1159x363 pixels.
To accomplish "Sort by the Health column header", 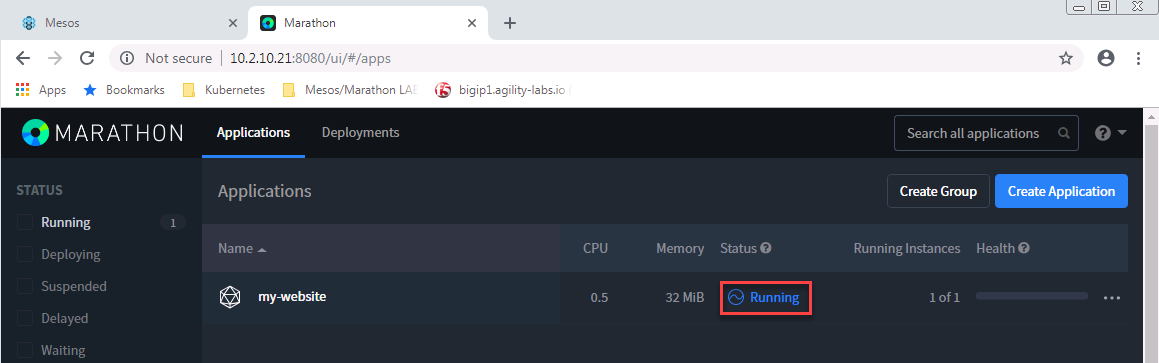I will pyautogui.click(x=996, y=248).
